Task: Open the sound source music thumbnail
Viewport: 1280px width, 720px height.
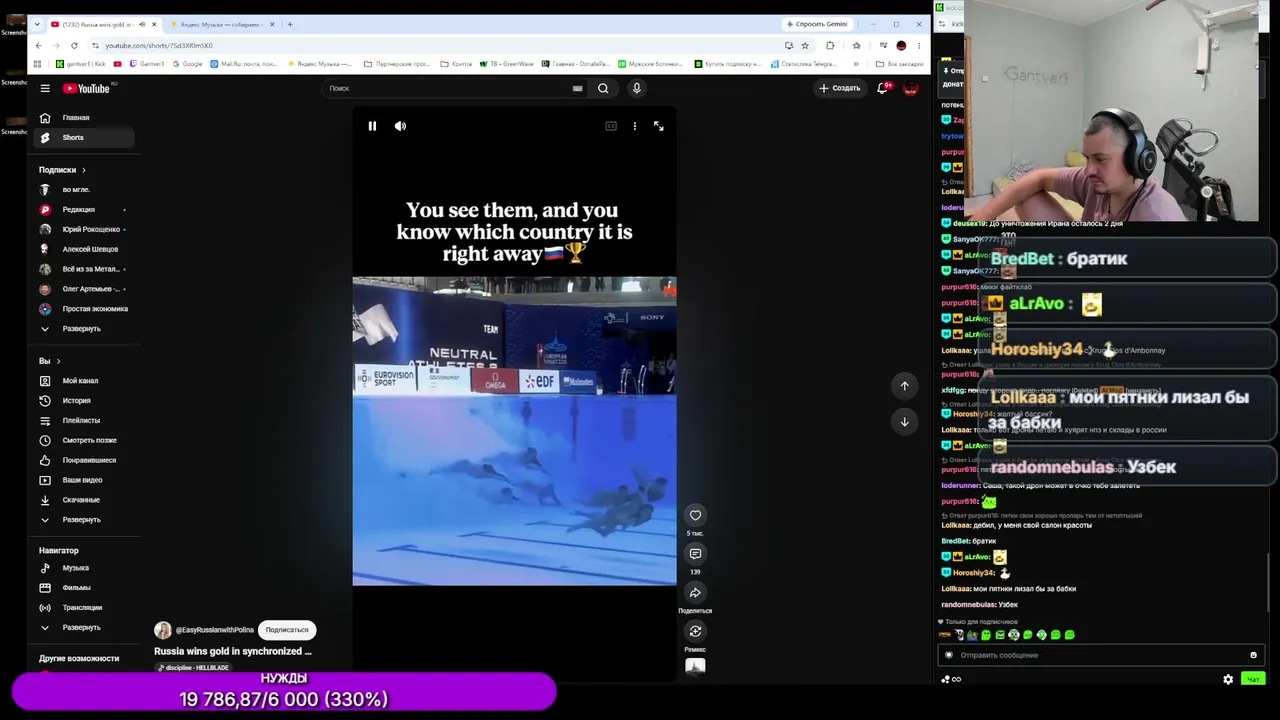Action: pyautogui.click(x=695, y=667)
